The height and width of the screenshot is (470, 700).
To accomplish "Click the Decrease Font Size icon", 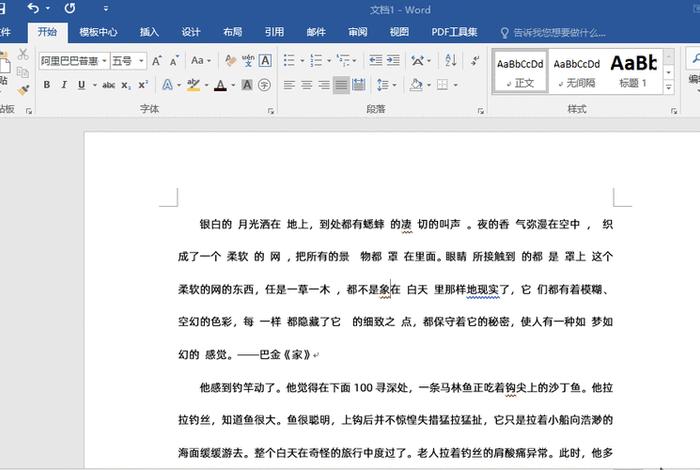I will pos(174,61).
